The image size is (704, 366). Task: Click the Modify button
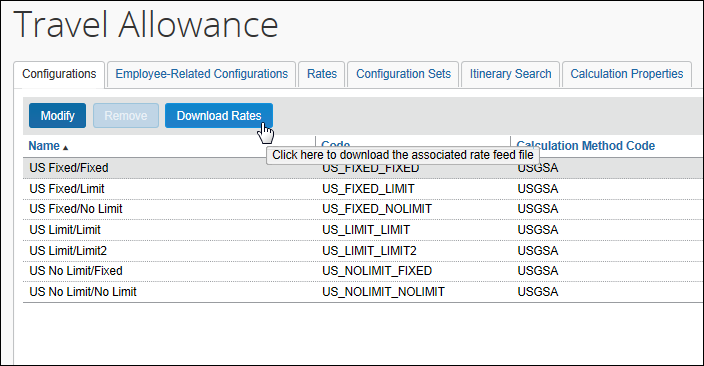click(57, 116)
